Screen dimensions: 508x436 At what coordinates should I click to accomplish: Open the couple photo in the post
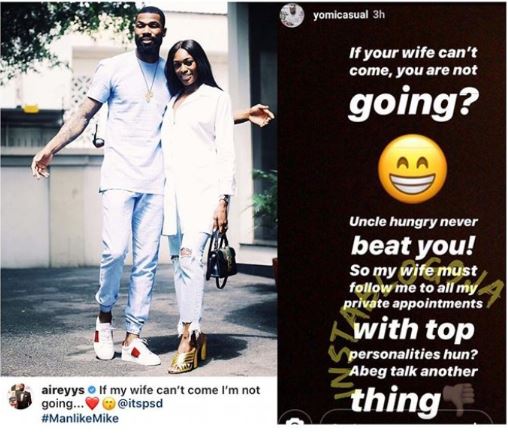point(139,189)
